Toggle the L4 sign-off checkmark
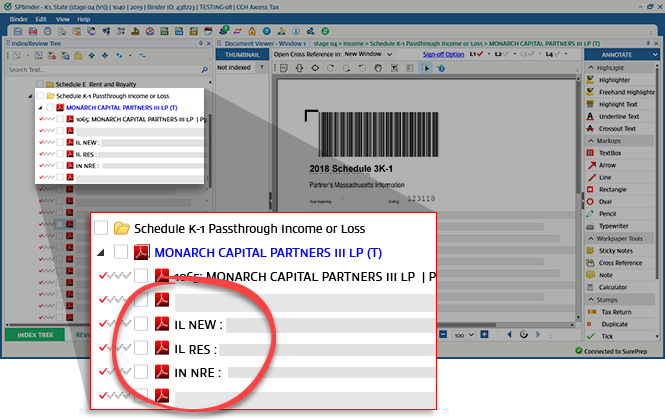The width and height of the screenshot is (665, 419). (x=557, y=54)
